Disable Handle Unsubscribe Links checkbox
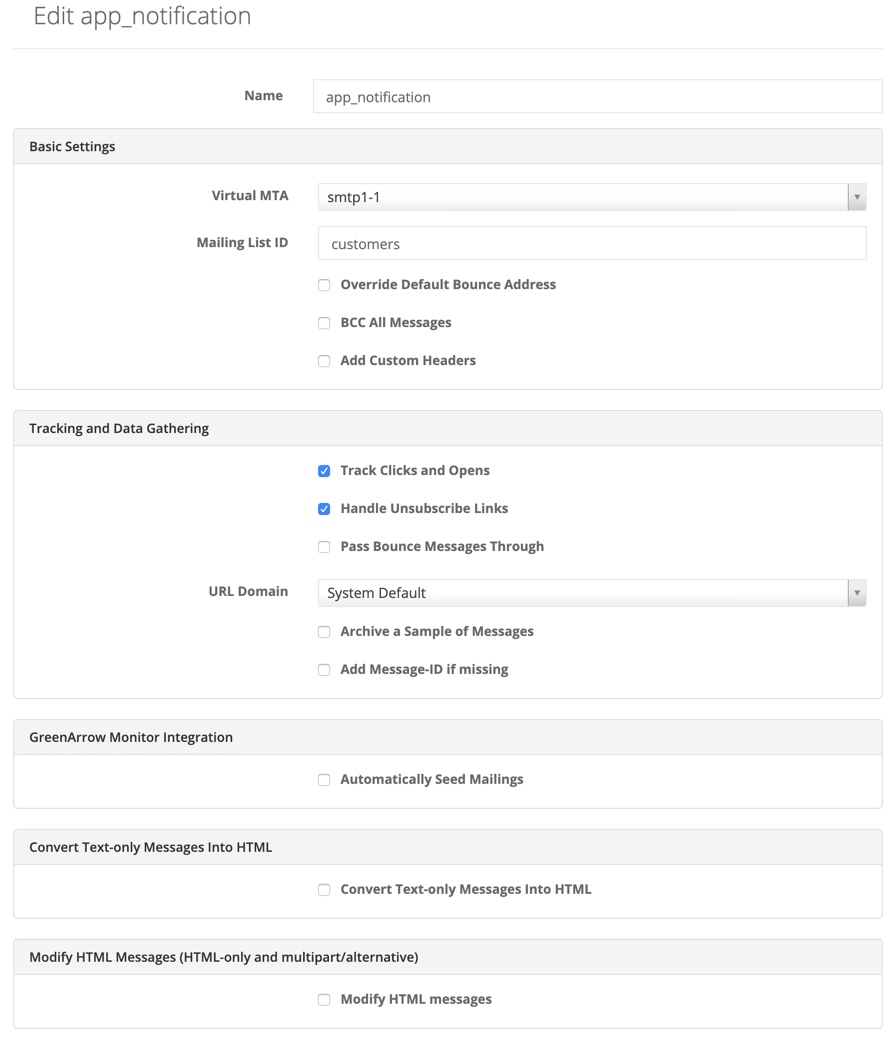 [x=324, y=509]
